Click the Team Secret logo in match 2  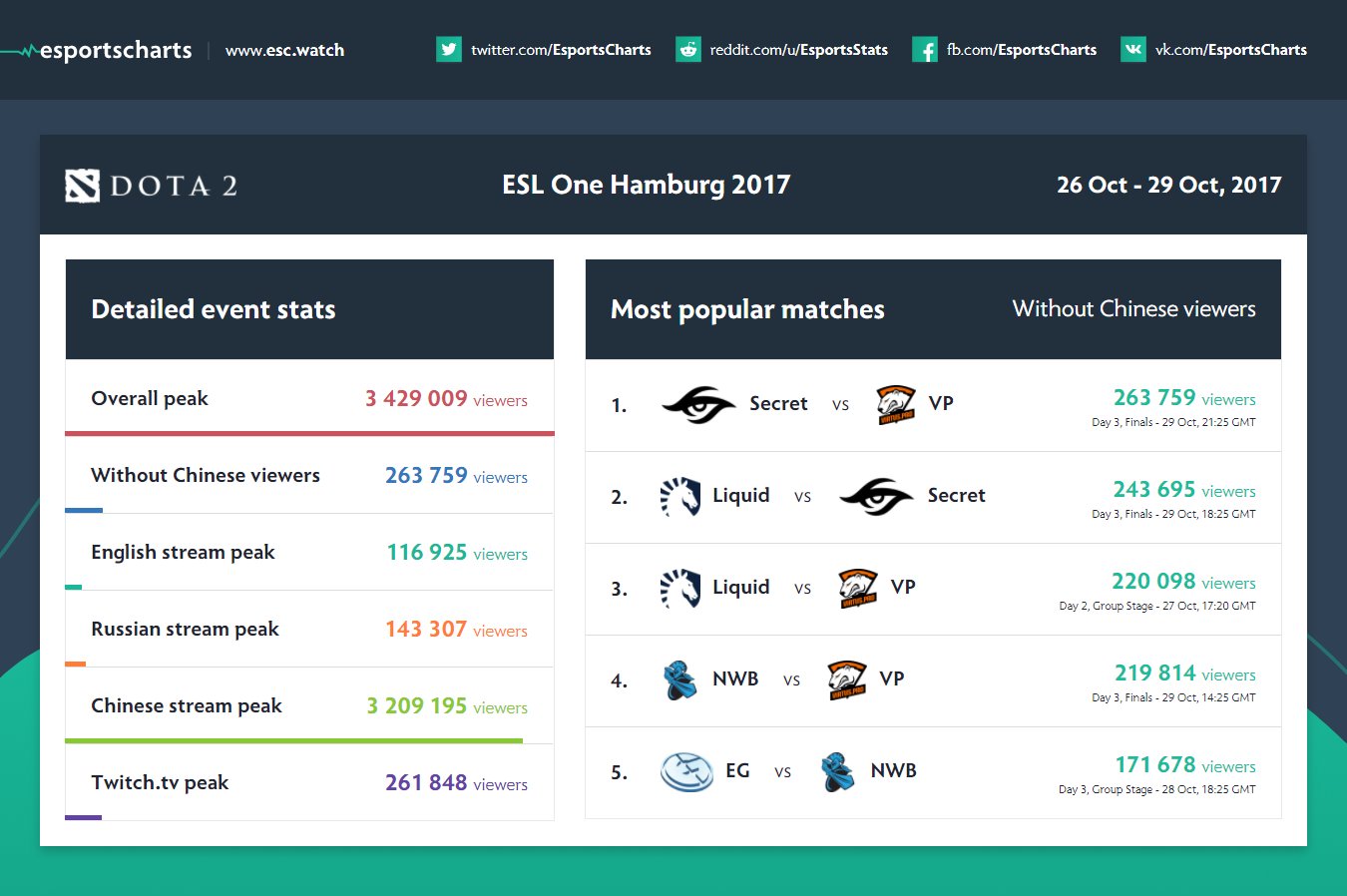click(876, 496)
